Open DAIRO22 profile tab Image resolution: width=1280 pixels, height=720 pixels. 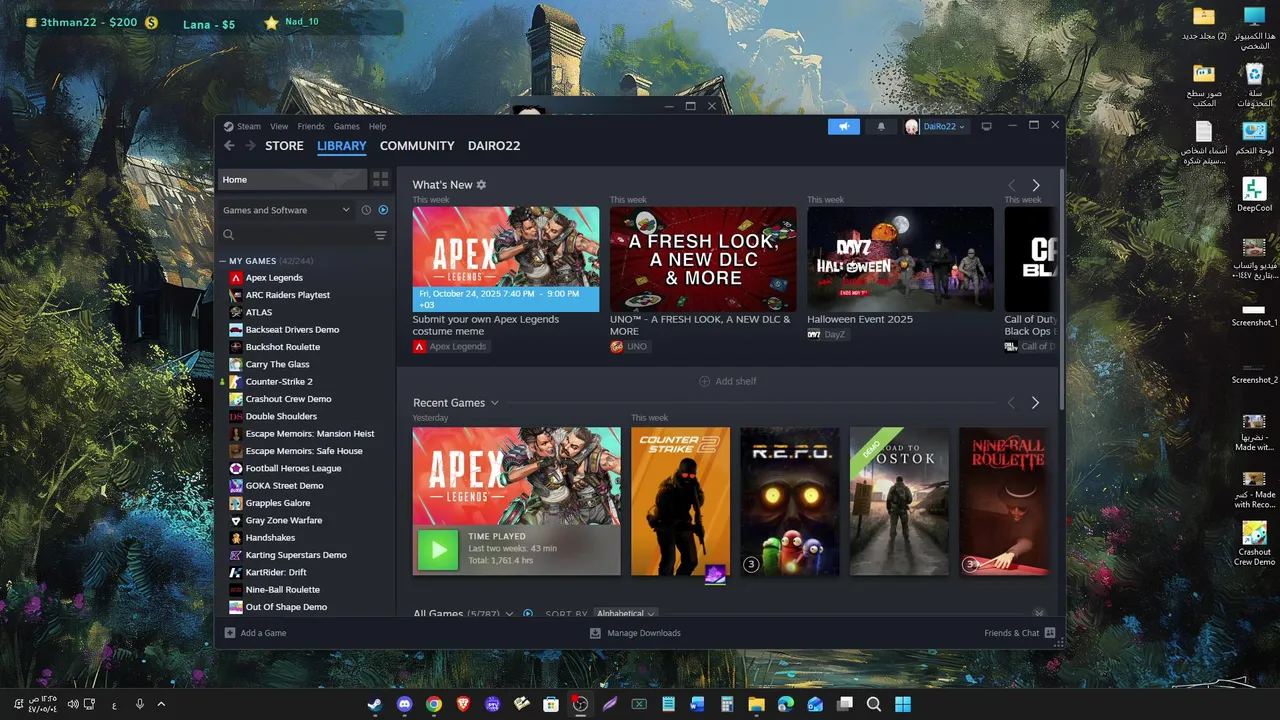494,146
